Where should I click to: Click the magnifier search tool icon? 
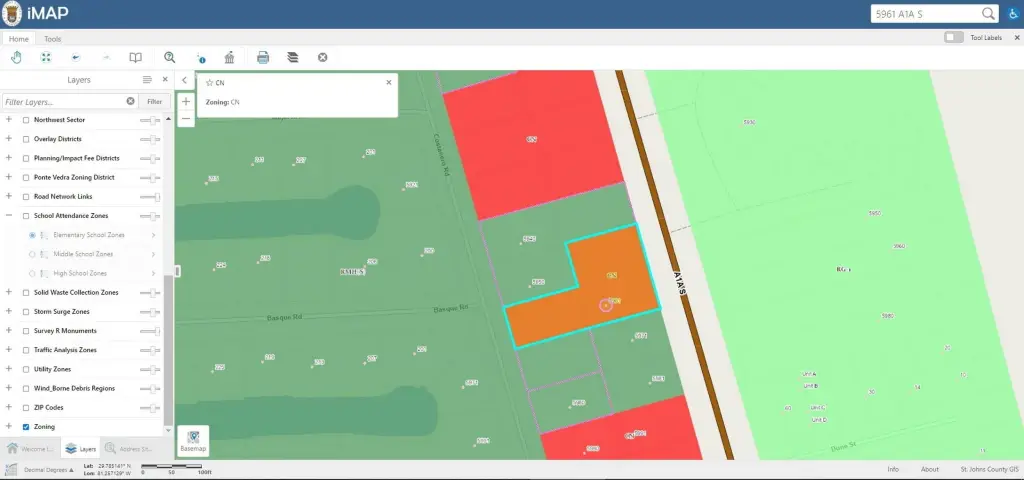click(170, 57)
